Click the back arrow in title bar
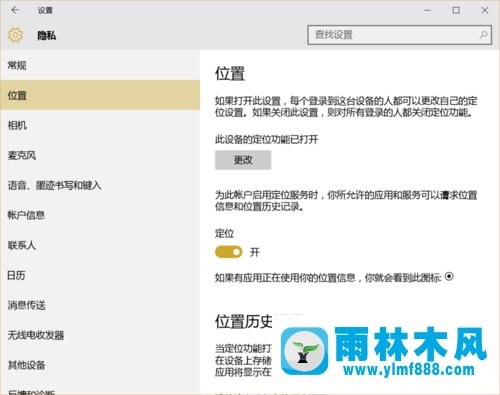 coord(15,10)
